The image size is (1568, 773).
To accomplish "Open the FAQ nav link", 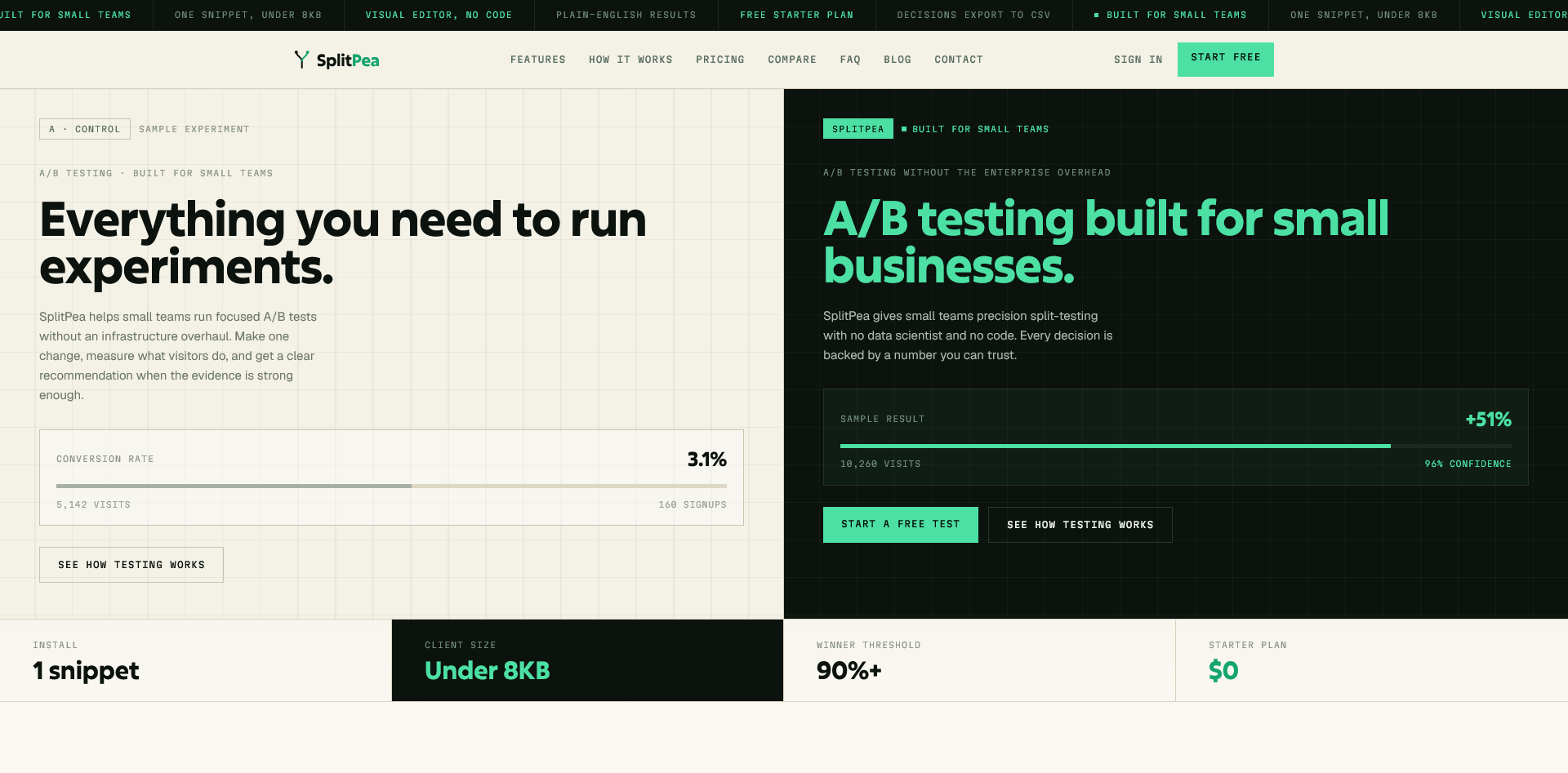I will pos(850,60).
